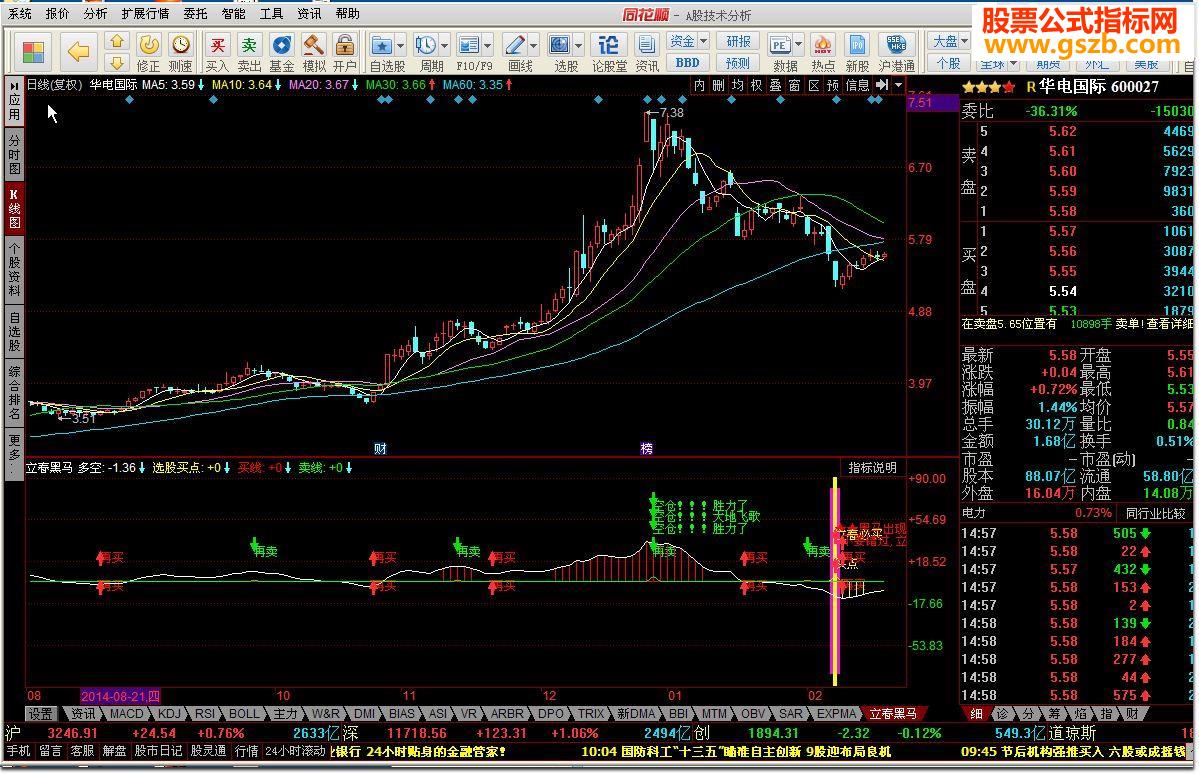The height and width of the screenshot is (774, 1199).
Task: Click the 研报 research report button
Action: click(738, 41)
